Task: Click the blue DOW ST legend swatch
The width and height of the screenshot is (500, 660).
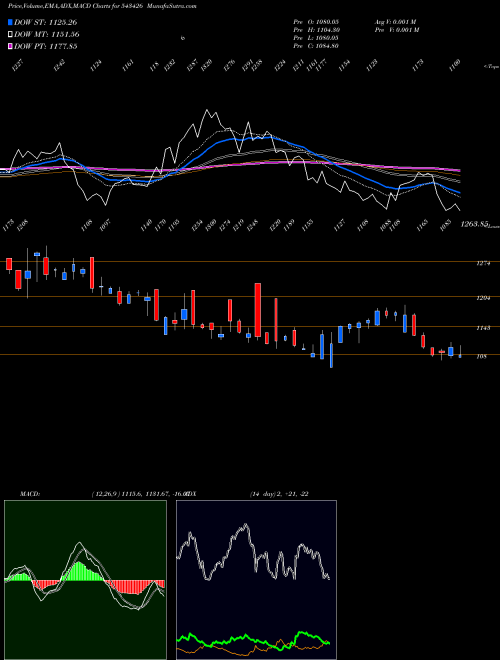Action: (10, 22)
